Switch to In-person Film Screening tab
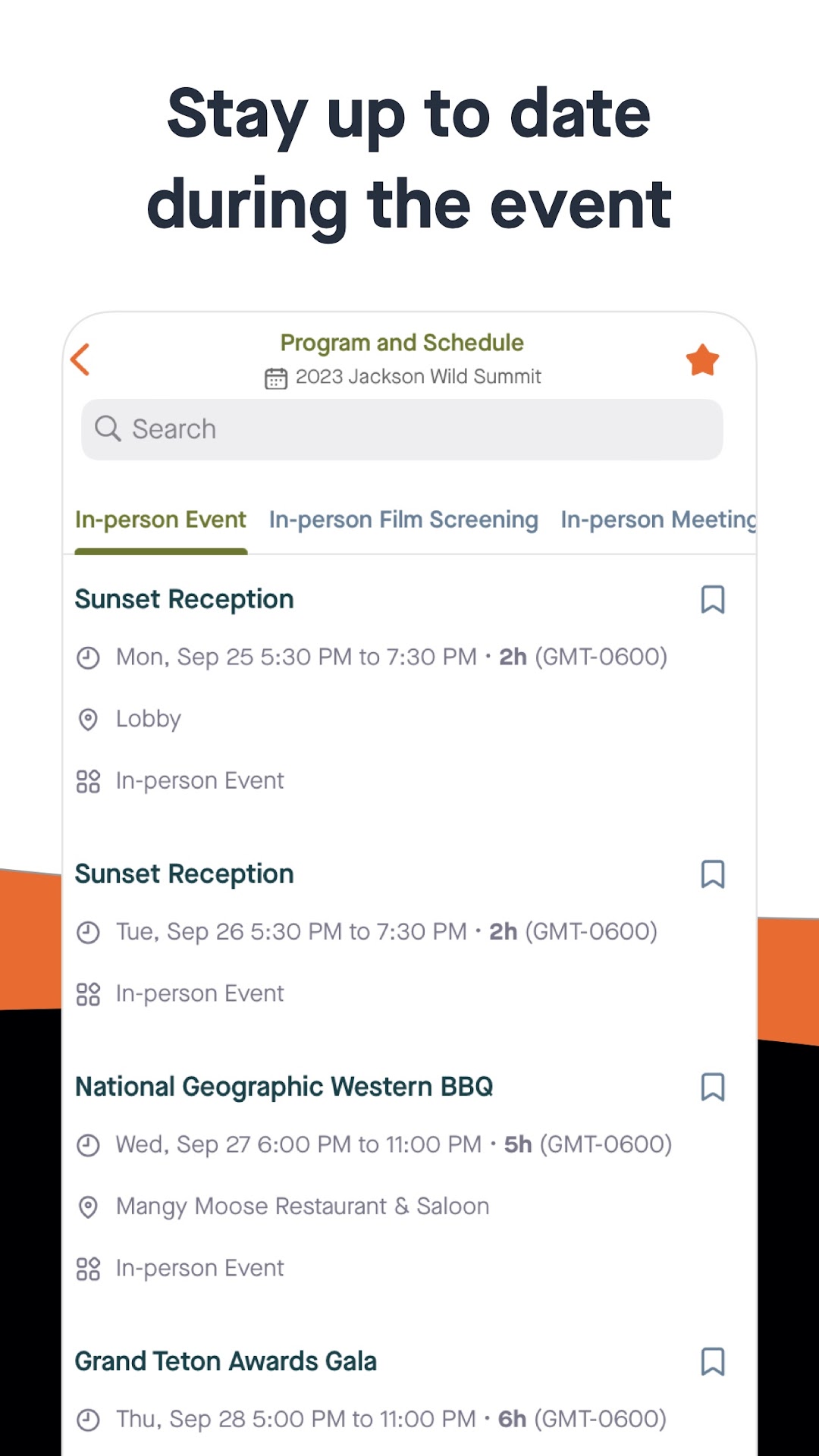 [403, 520]
